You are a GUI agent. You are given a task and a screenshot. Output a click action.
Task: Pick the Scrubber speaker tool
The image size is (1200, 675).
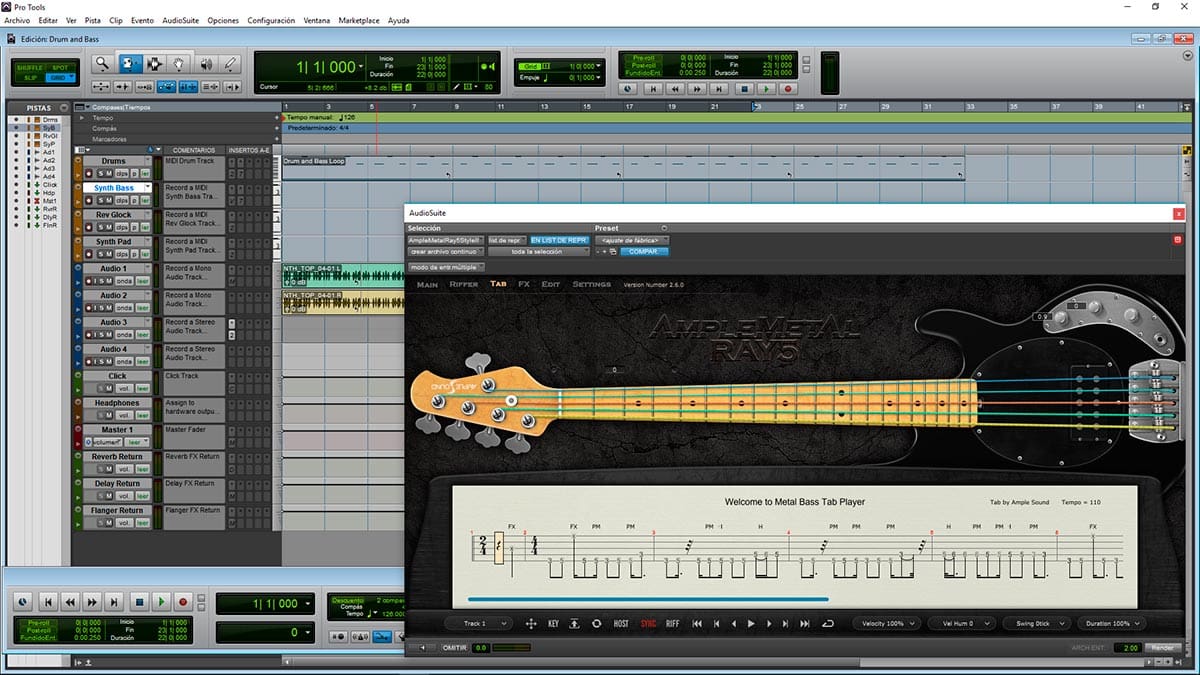click(x=206, y=64)
